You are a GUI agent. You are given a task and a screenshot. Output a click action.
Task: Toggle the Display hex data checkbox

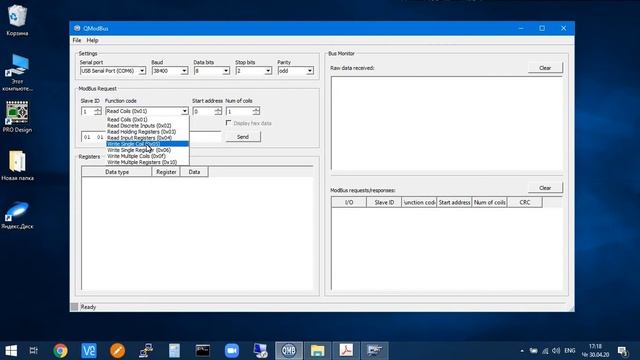[x=229, y=123]
